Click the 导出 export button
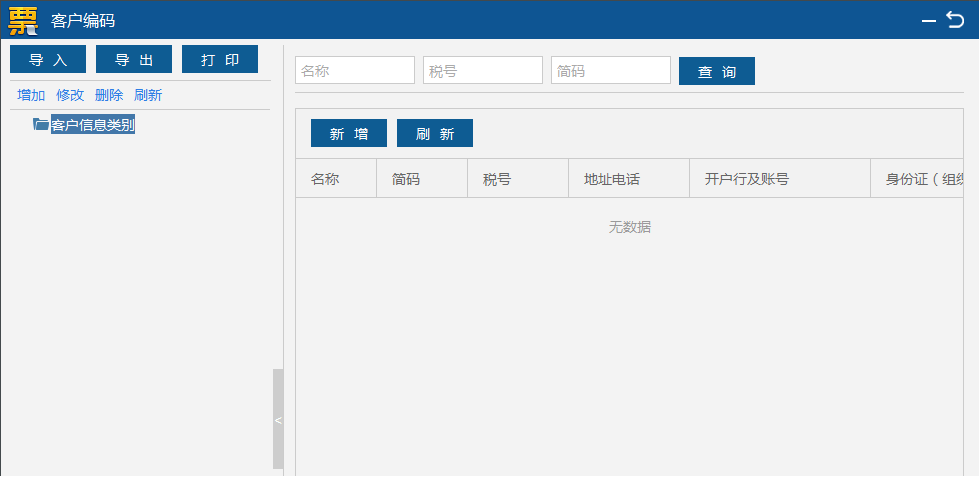 tap(134, 59)
